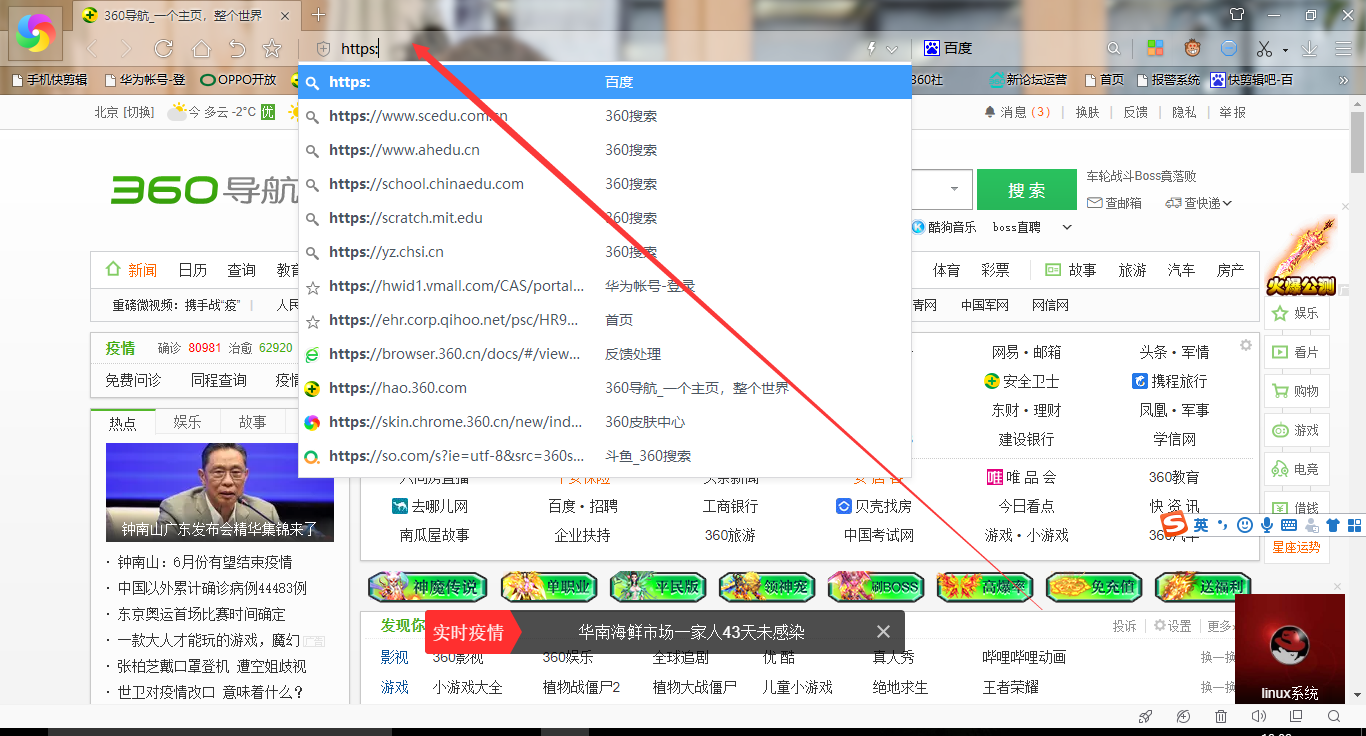Open the downloads arrow icon

pyautogui.click(x=1309, y=48)
